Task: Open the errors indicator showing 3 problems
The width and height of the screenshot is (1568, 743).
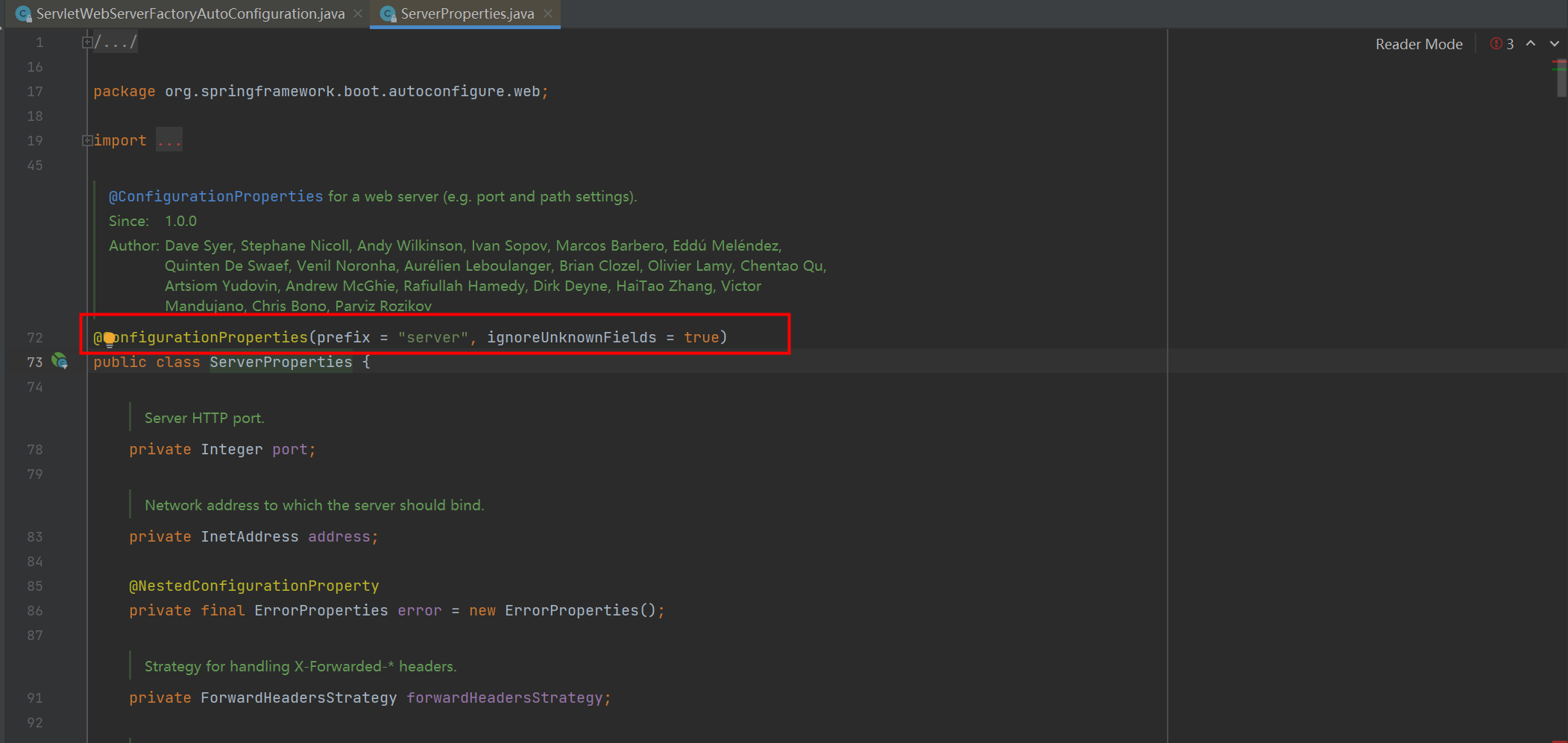Action: 1502,44
